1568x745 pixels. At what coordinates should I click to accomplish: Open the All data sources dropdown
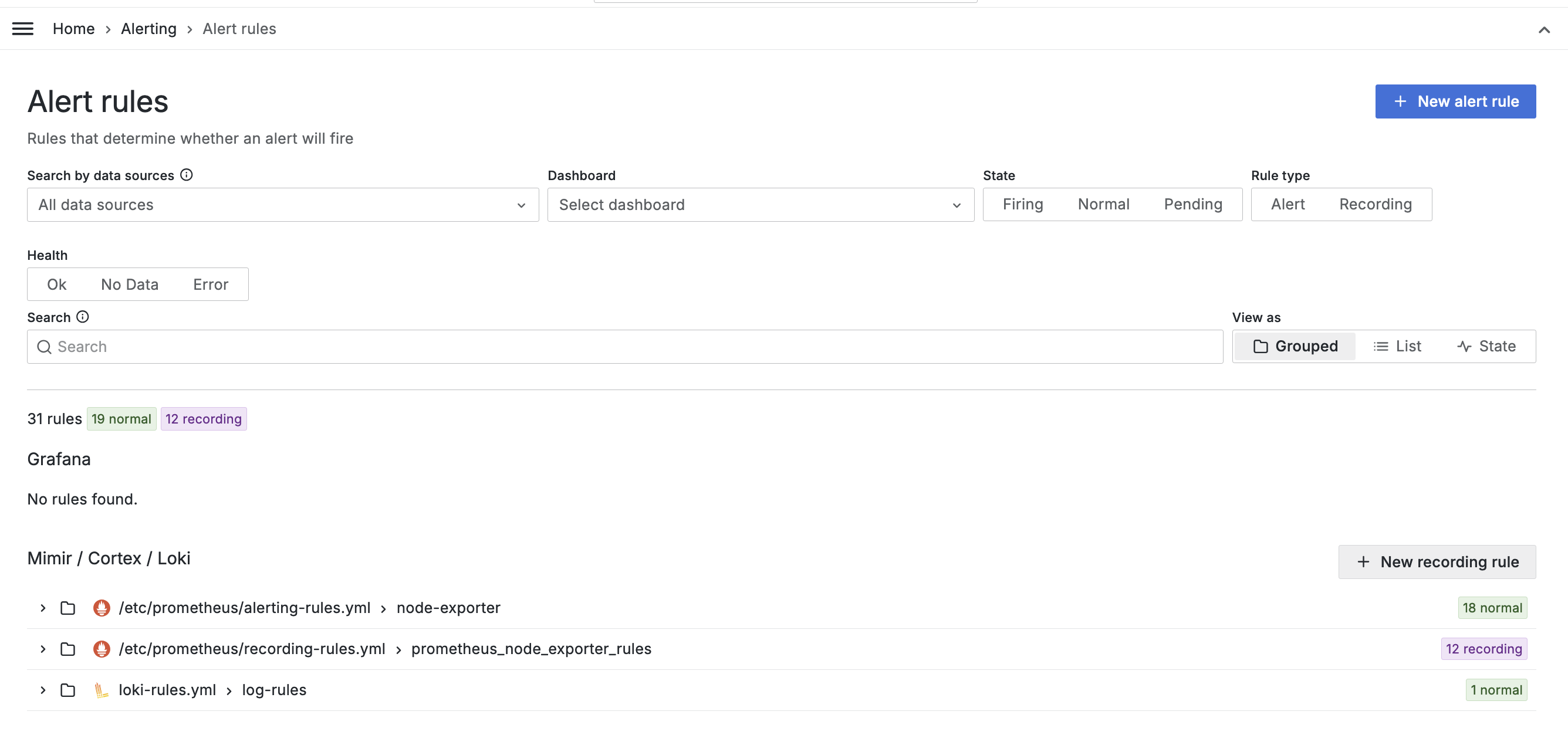point(282,205)
